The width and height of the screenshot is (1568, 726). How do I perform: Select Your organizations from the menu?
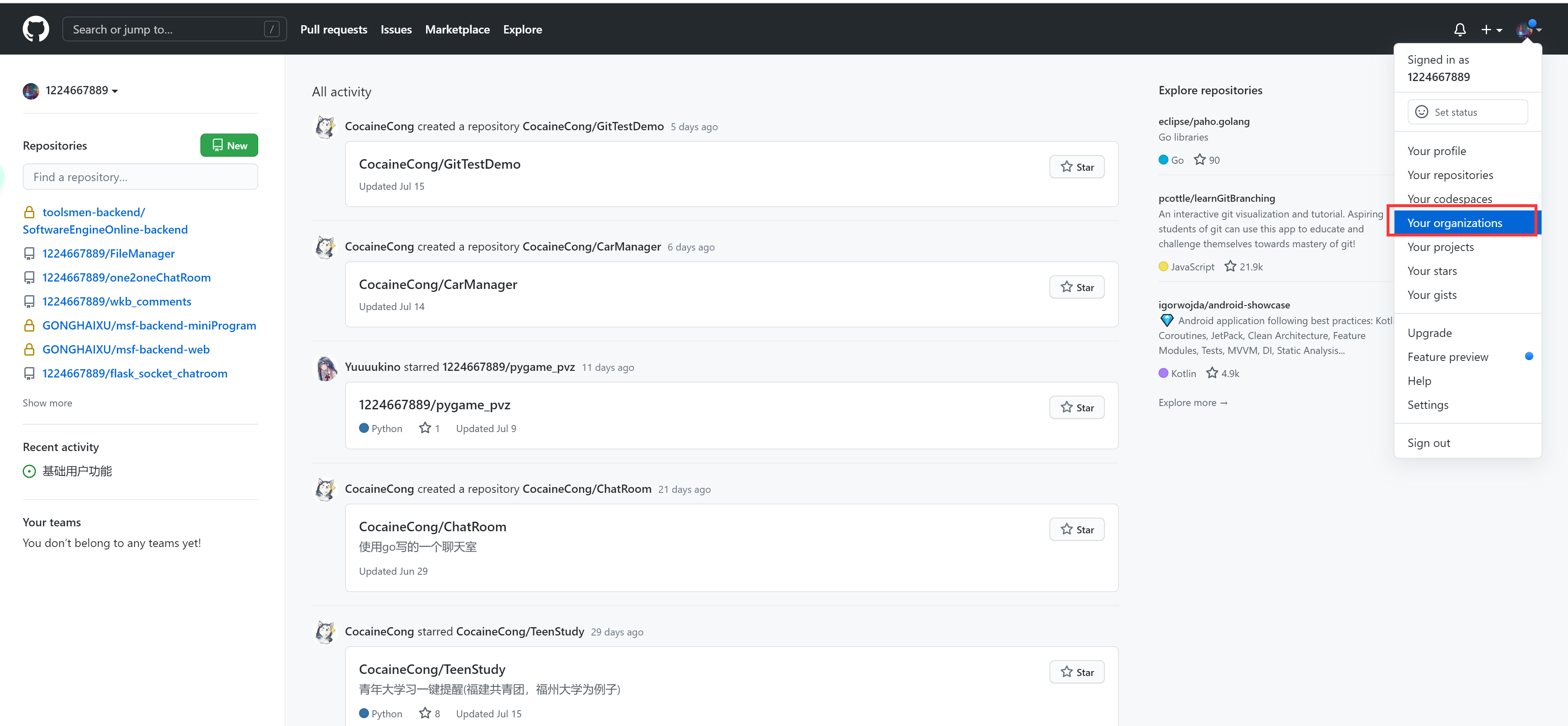1454,223
